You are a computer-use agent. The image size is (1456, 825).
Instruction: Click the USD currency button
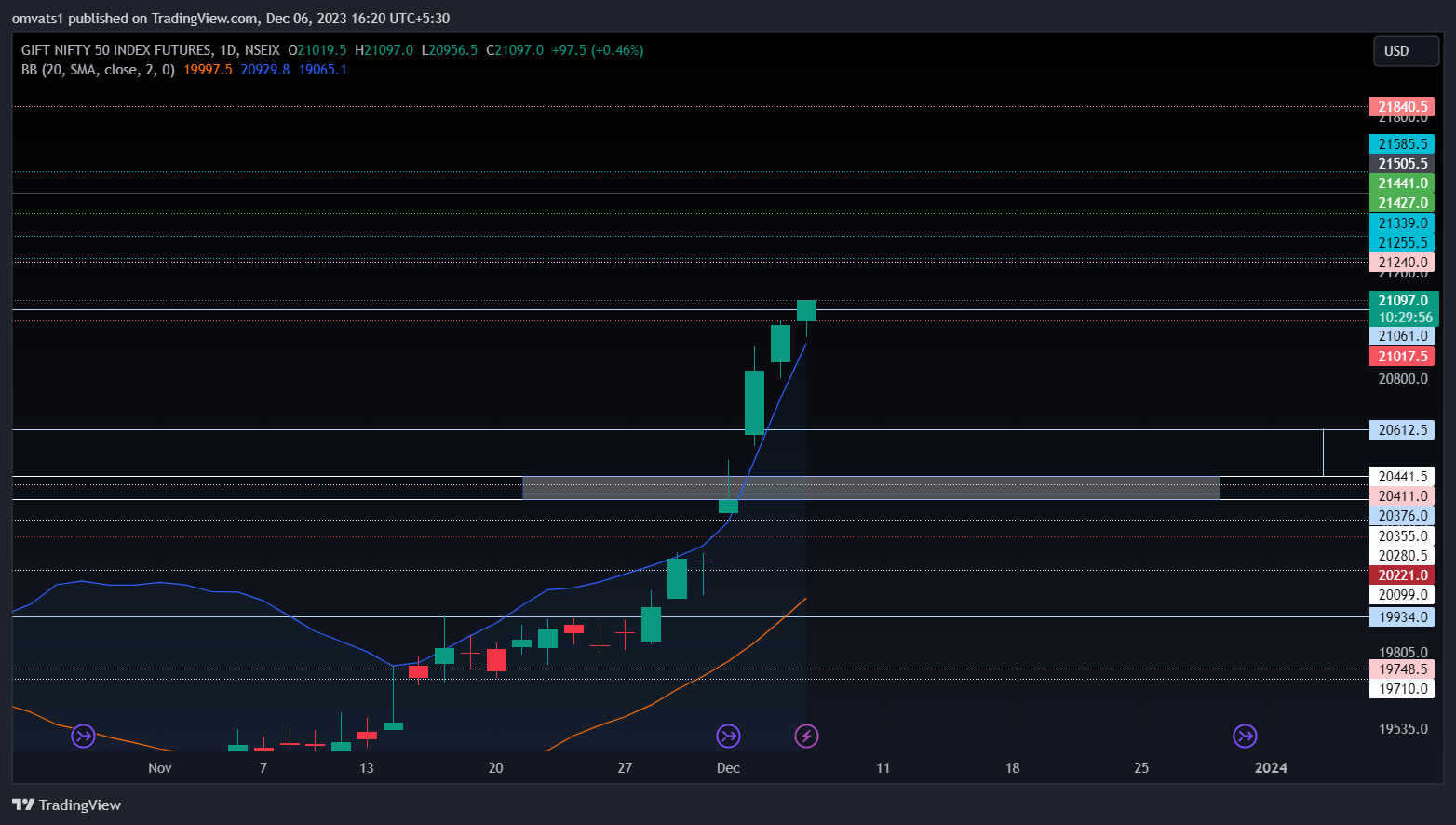pyautogui.click(x=1406, y=51)
